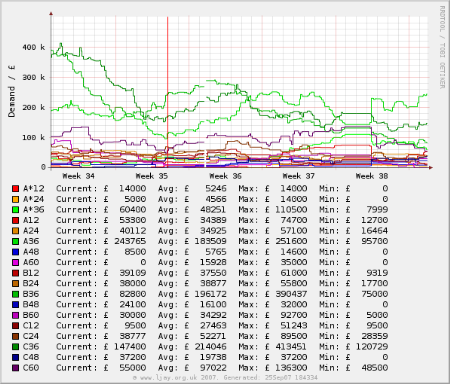The image size is (450, 384).
Task: Click the A36 legend color box
Action: 15,241
